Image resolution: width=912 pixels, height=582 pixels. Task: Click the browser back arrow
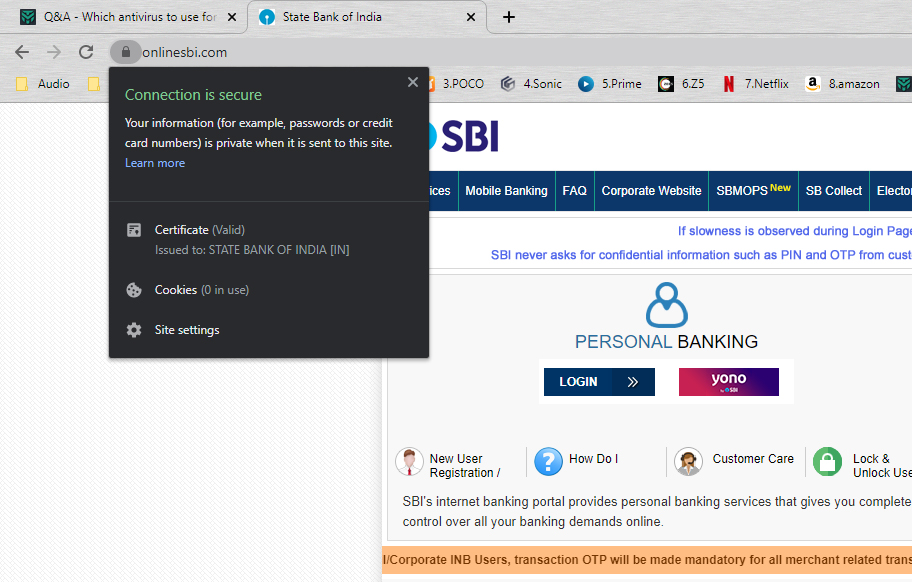coord(22,52)
